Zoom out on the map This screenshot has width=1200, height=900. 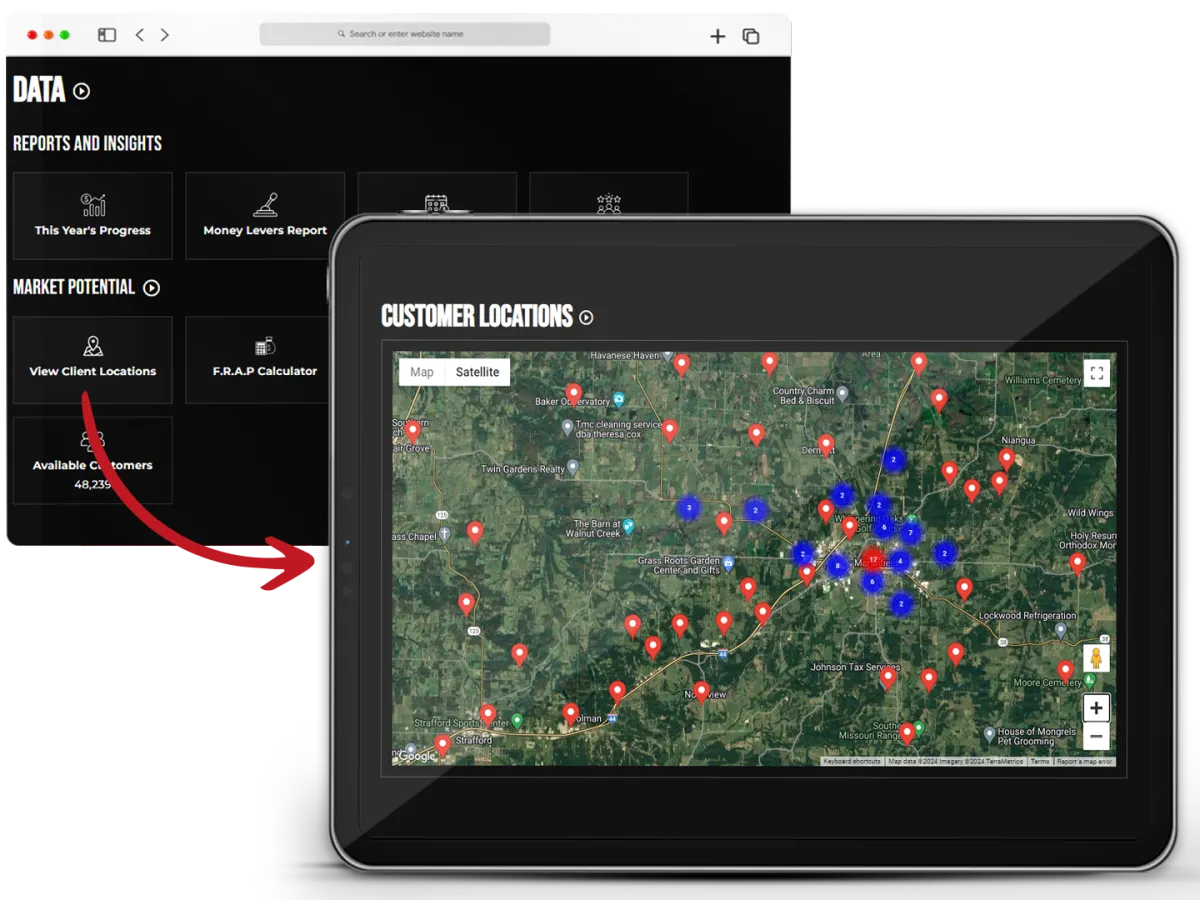click(1097, 736)
